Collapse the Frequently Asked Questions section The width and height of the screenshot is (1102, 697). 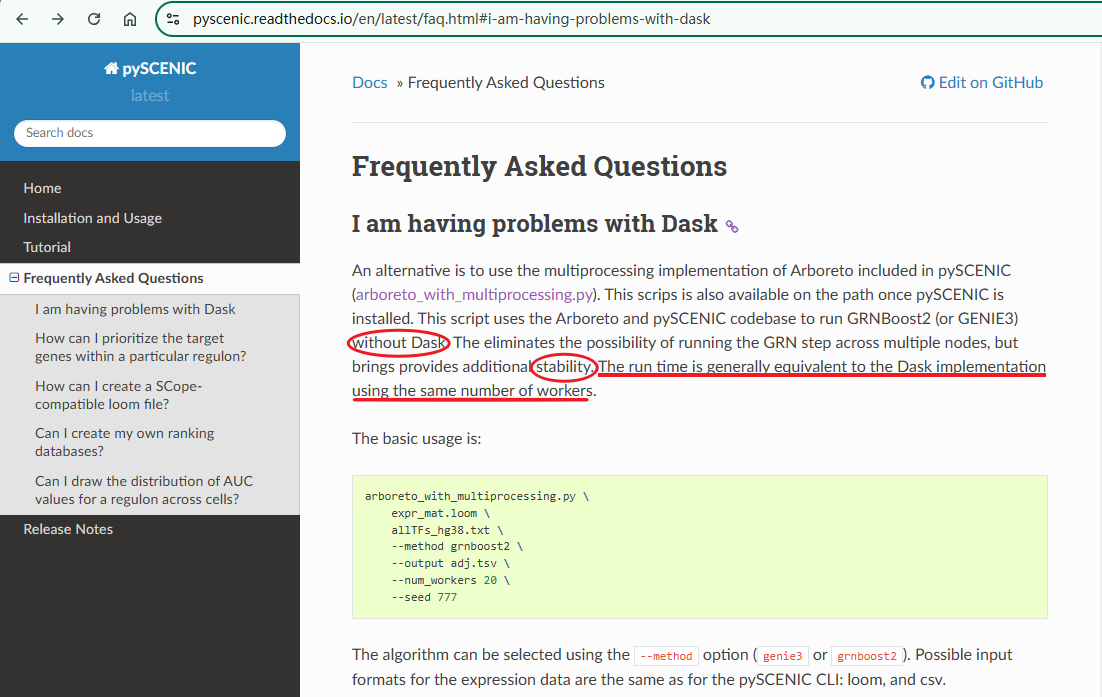14,278
